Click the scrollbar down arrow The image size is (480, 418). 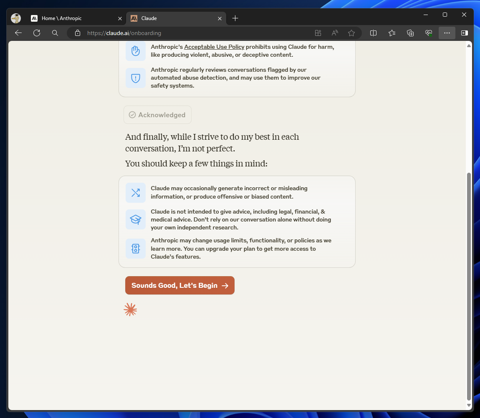click(x=469, y=405)
